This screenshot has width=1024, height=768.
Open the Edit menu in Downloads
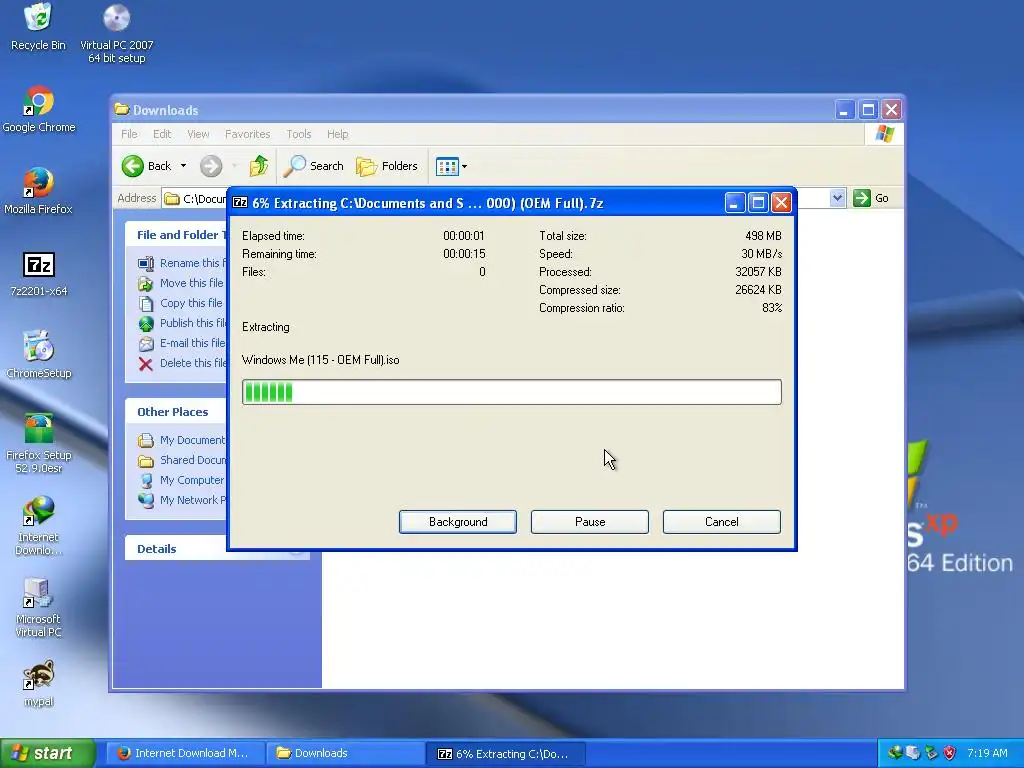(x=162, y=134)
